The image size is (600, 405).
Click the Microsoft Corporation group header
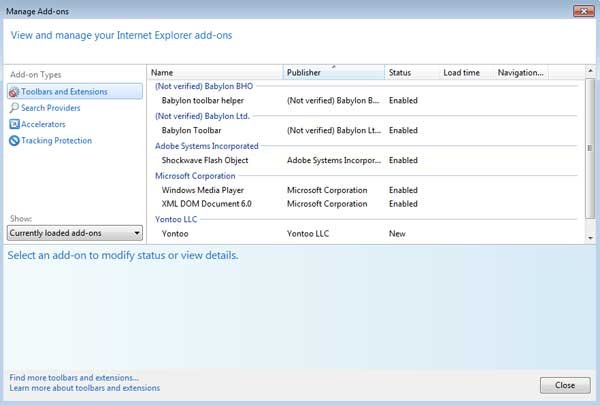[x=195, y=176]
